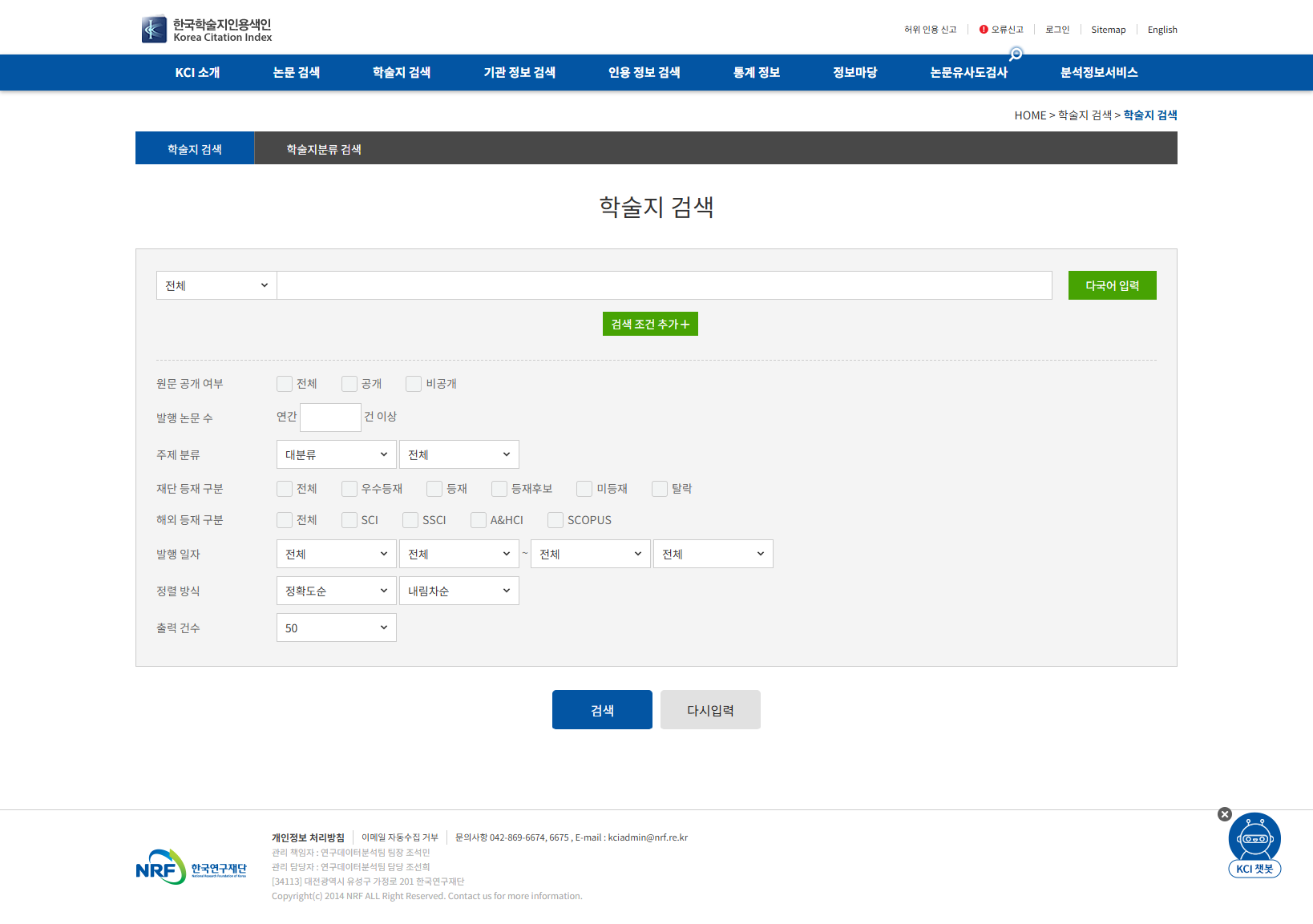
Task: Click the NRF foundation logo in footer
Action: 192,867
